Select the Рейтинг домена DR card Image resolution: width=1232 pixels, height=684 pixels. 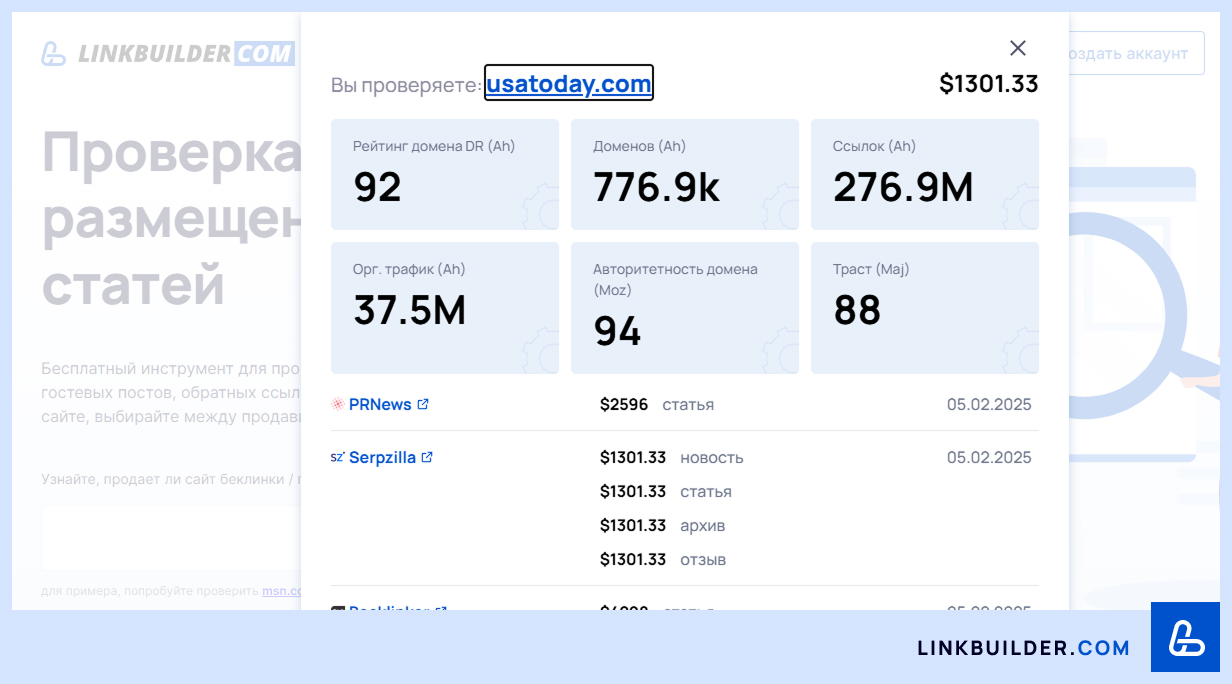click(445, 175)
